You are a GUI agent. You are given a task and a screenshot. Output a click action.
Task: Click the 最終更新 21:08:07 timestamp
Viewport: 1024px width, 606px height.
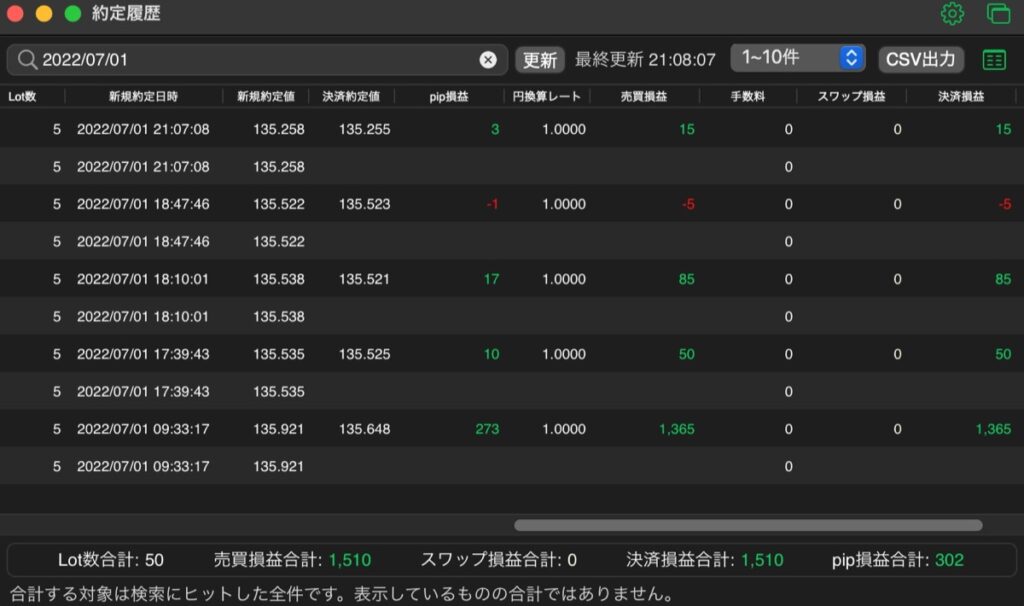click(x=645, y=60)
